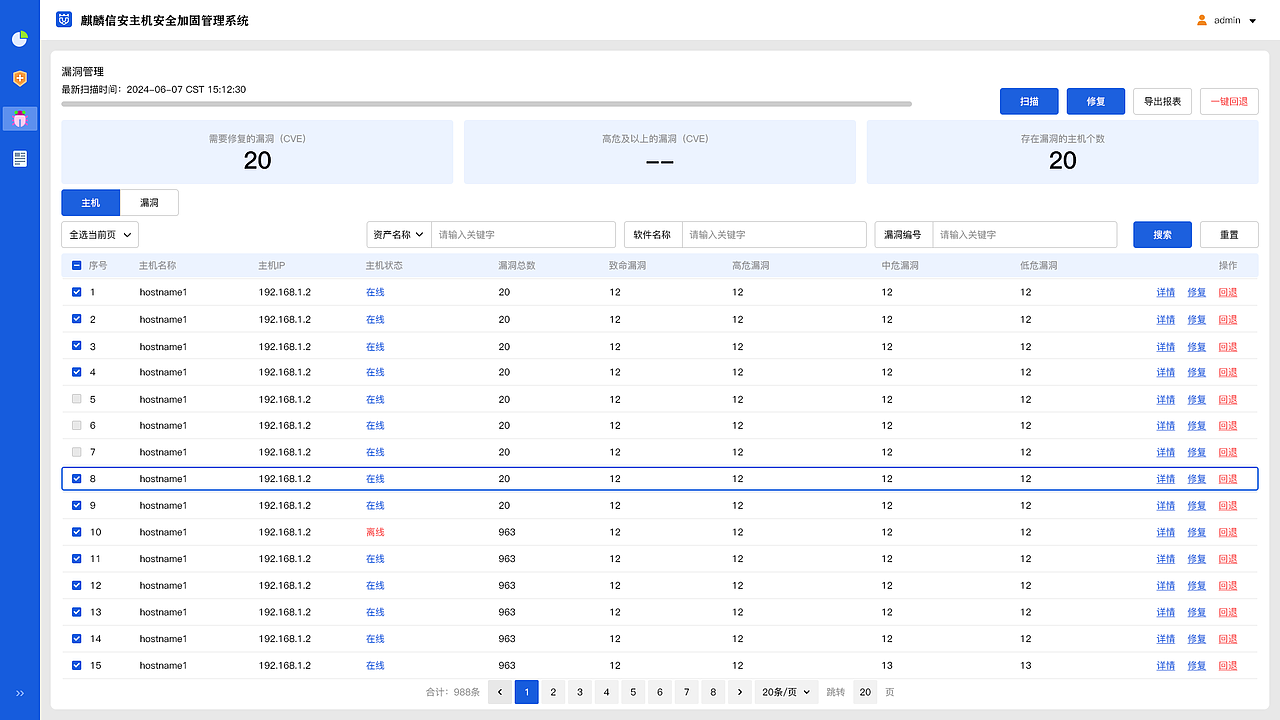Click 回退 link in row 10
The height and width of the screenshot is (720, 1280).
[x=1228, y=532]
